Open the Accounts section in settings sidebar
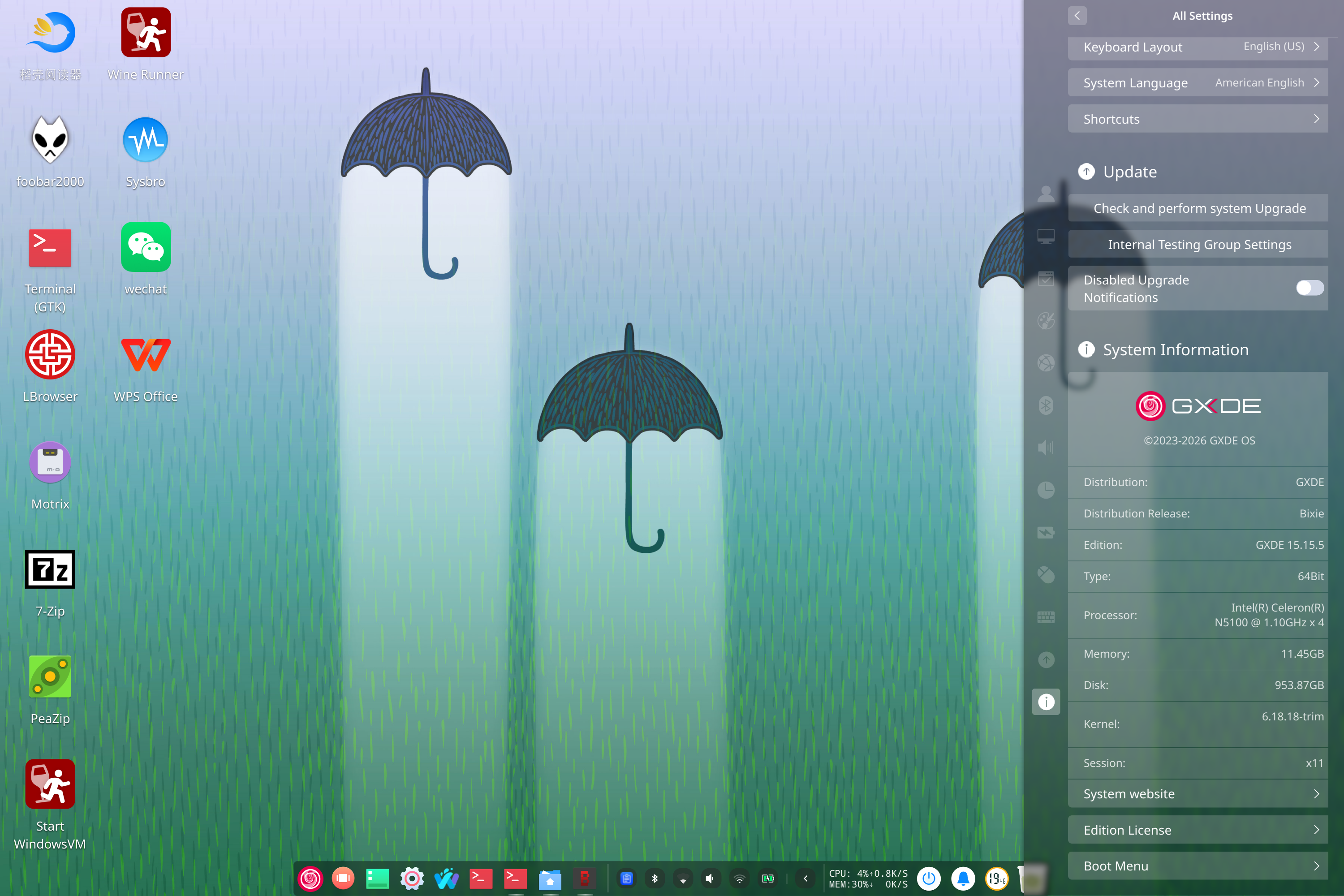 click(1046, 194)
